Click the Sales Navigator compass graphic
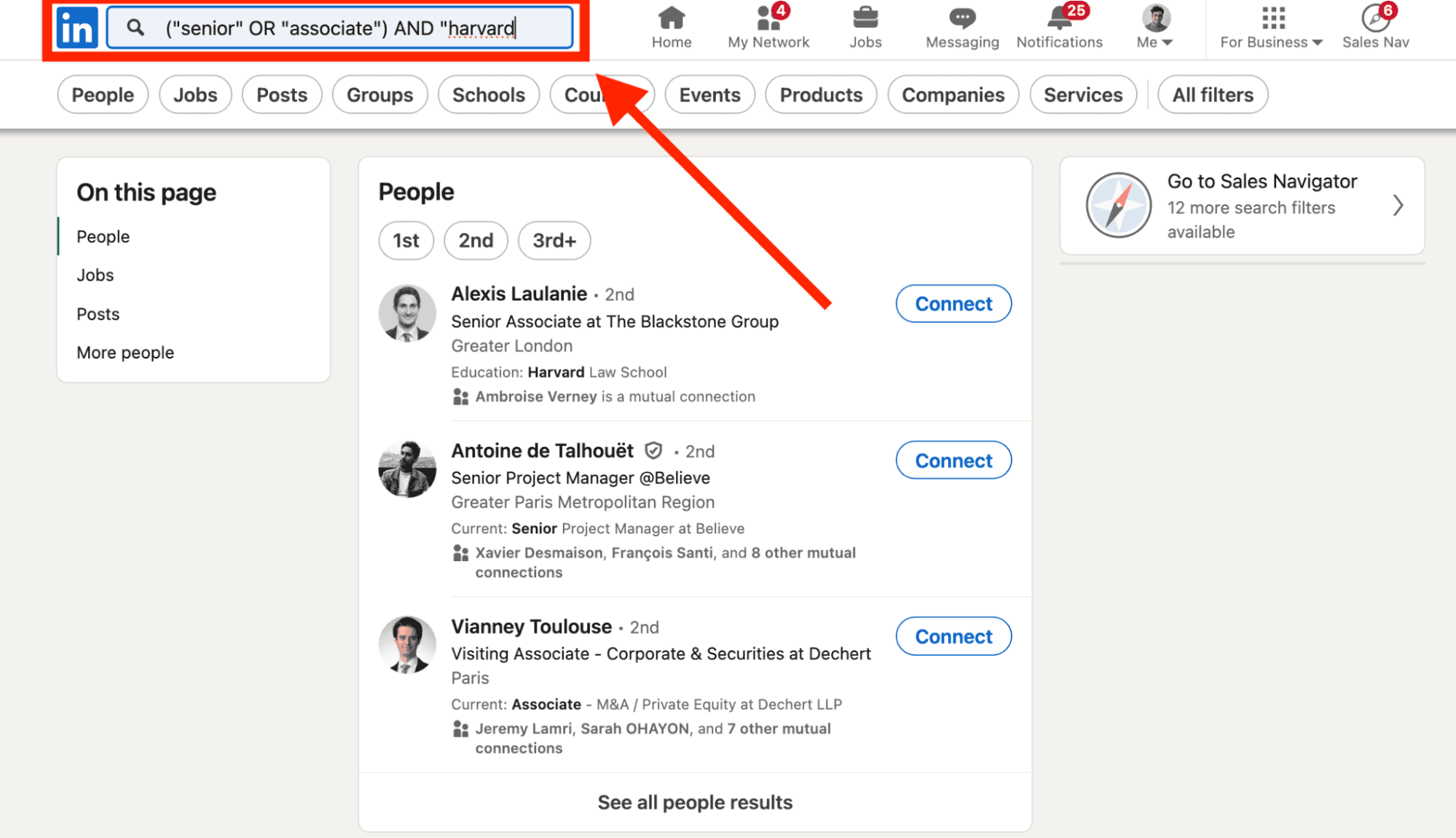Image resolution: width=1456 pixels, height=838 pixels. click(1118, 205)
